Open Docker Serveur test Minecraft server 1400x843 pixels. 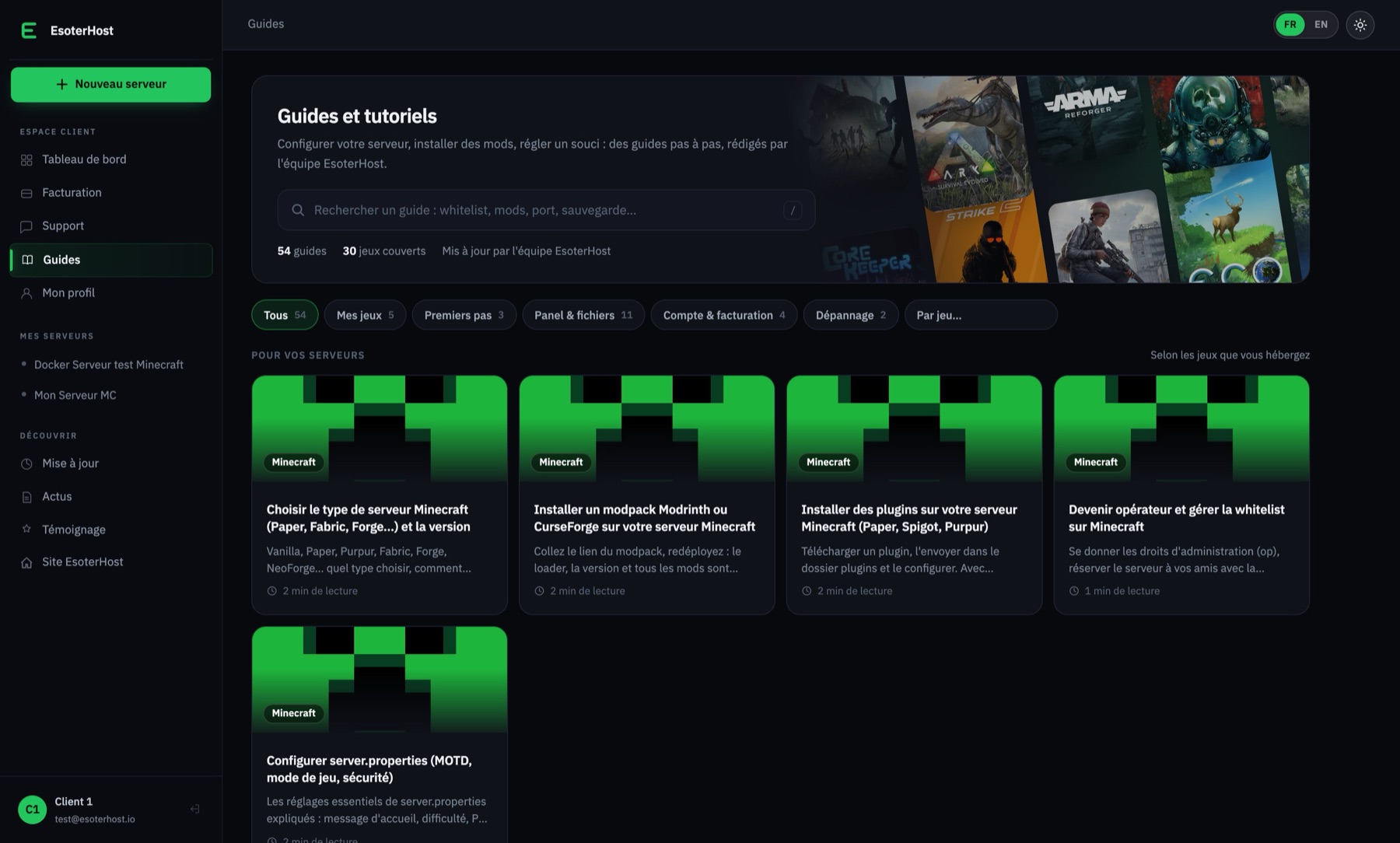[108, 365]
